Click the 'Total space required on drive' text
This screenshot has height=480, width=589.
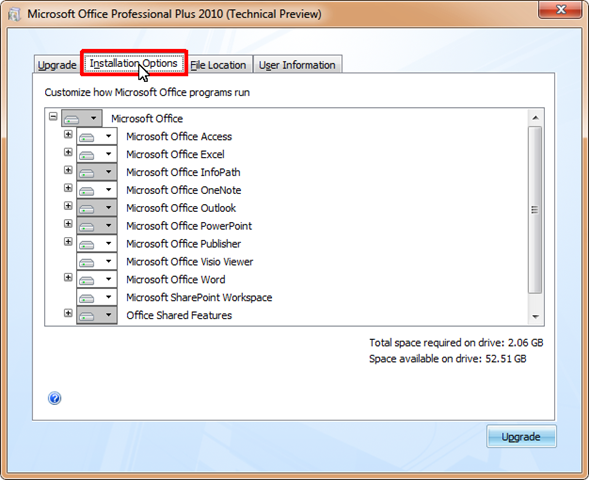(x=456, y=343)
